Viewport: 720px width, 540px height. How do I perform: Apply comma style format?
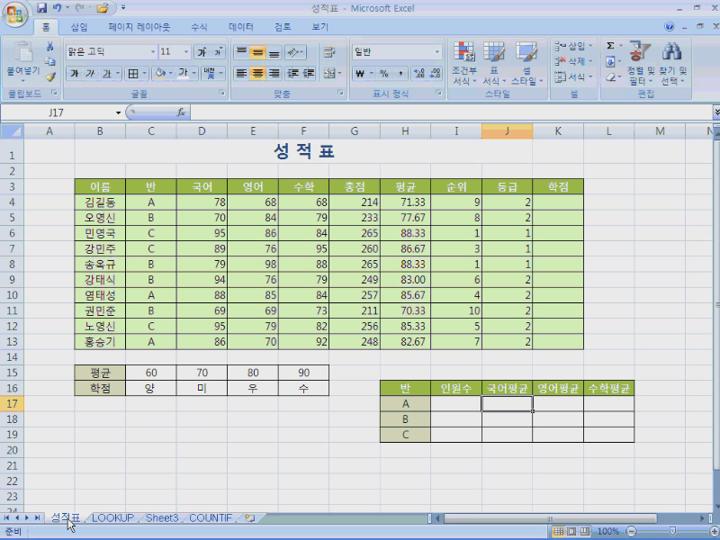[x=400, y=73]
